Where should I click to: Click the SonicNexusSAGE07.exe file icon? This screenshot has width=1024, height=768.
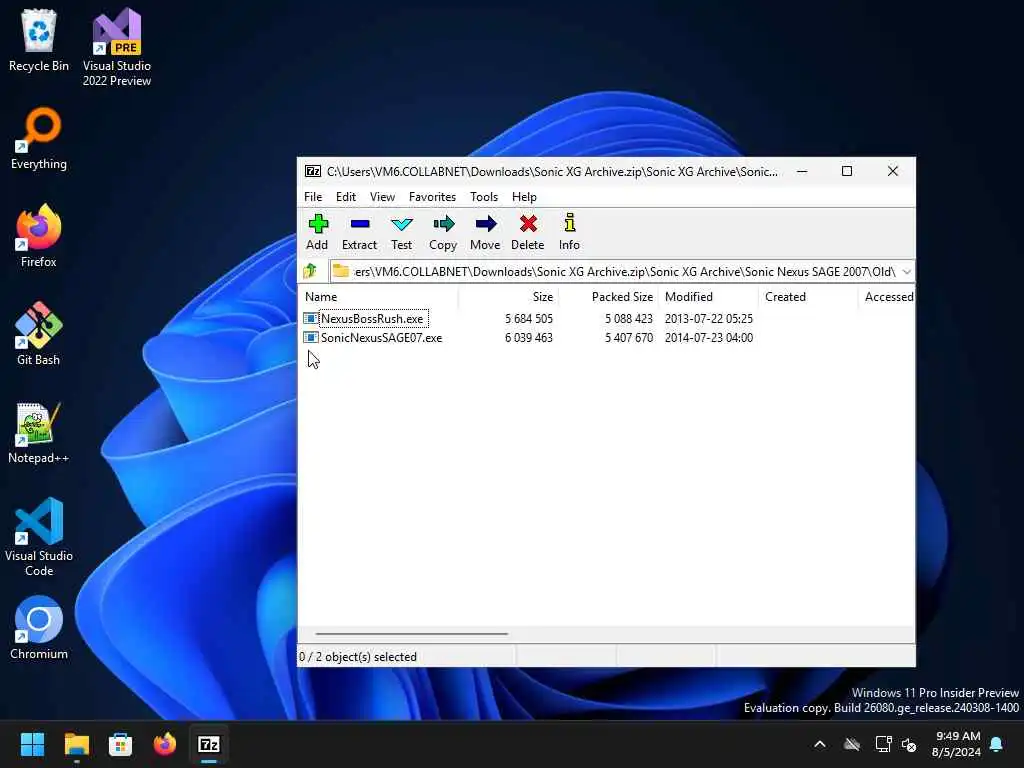[x=311, y=338]
